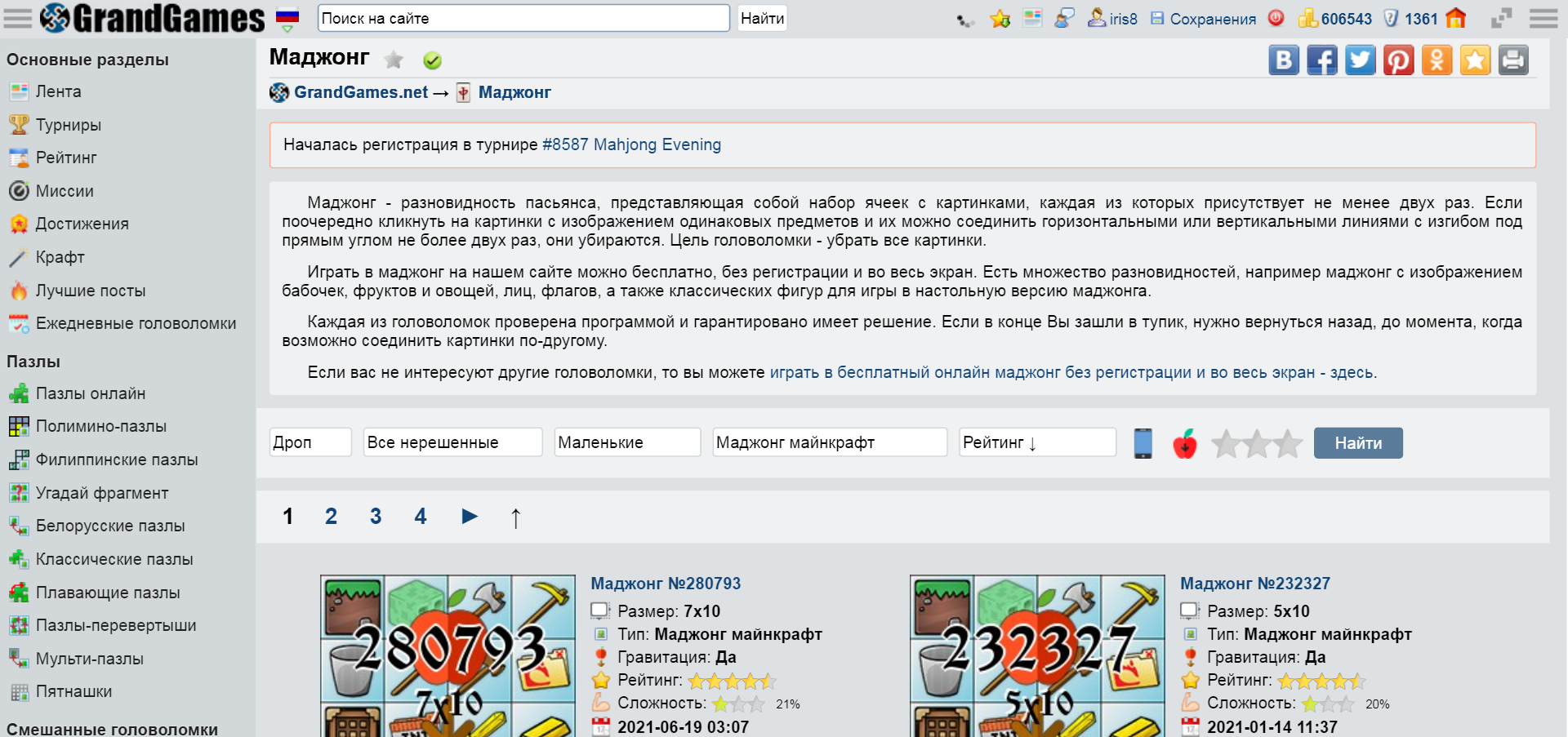The image size is (1568, 737).
Task: Click the red power logout icon
Action: 1276,18
